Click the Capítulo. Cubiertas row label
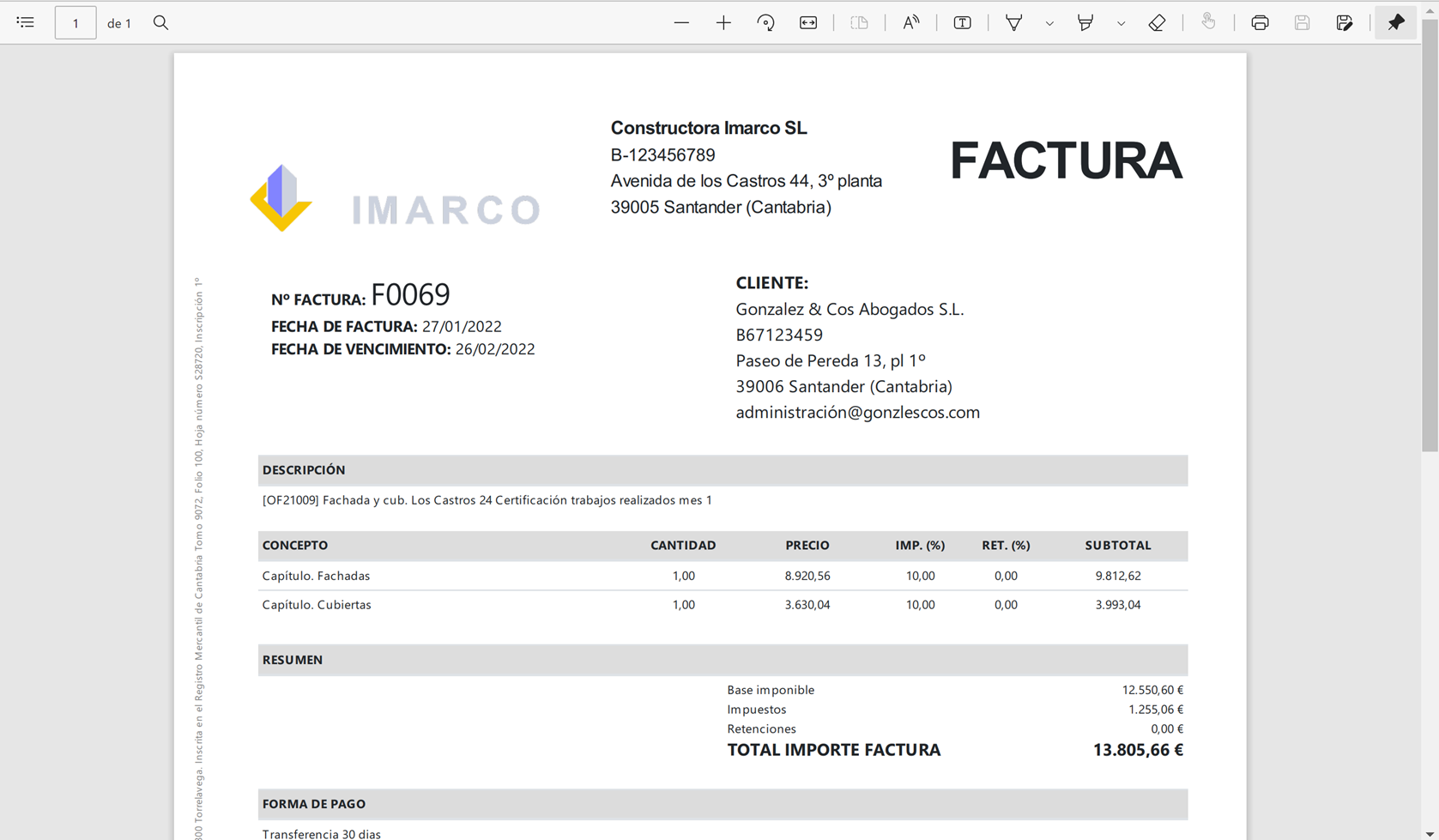The image size is (1439, 840). [x=317, y=605]
